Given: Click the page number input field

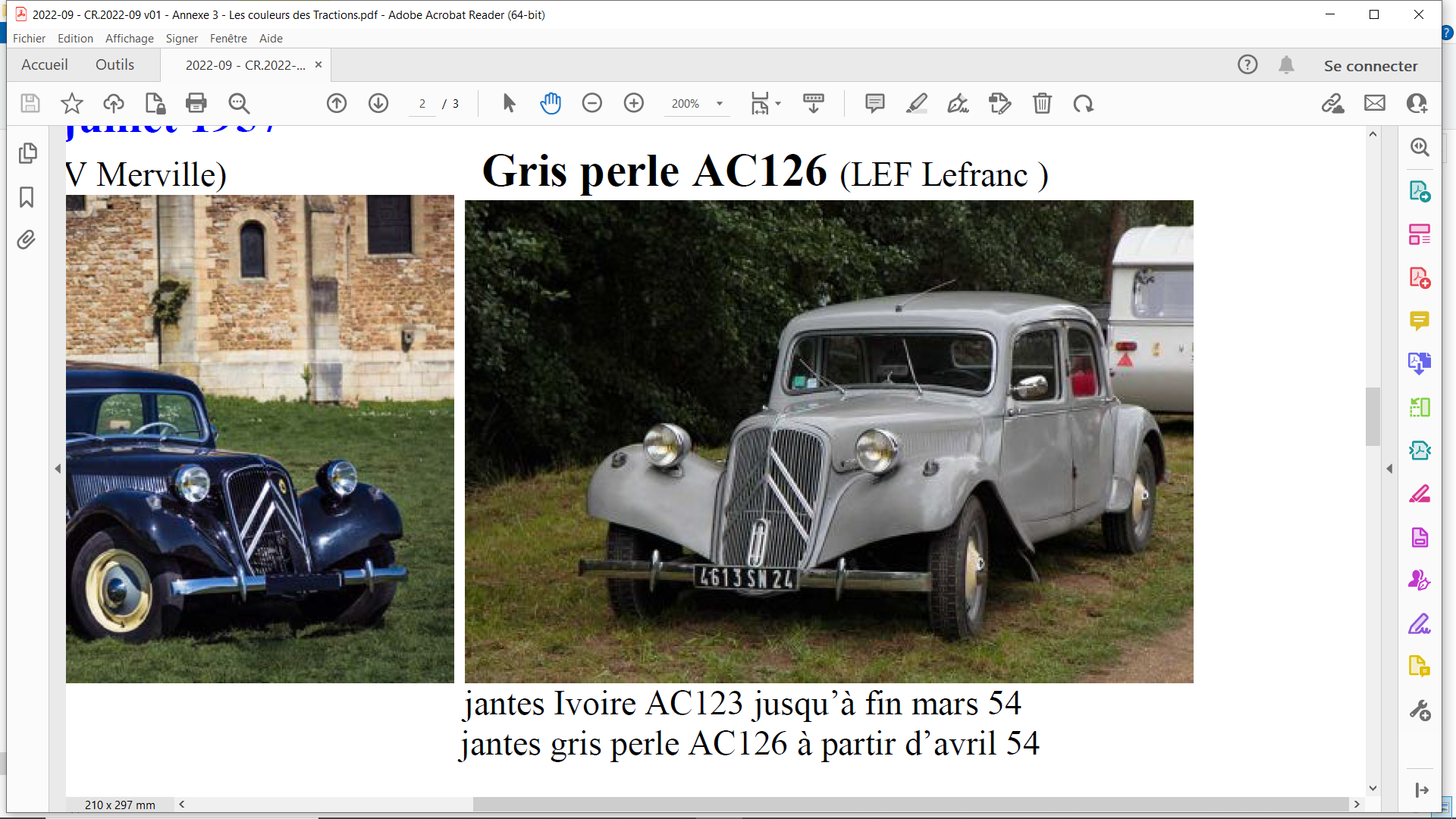Looking at the screenshot, I should click(422, 104).
